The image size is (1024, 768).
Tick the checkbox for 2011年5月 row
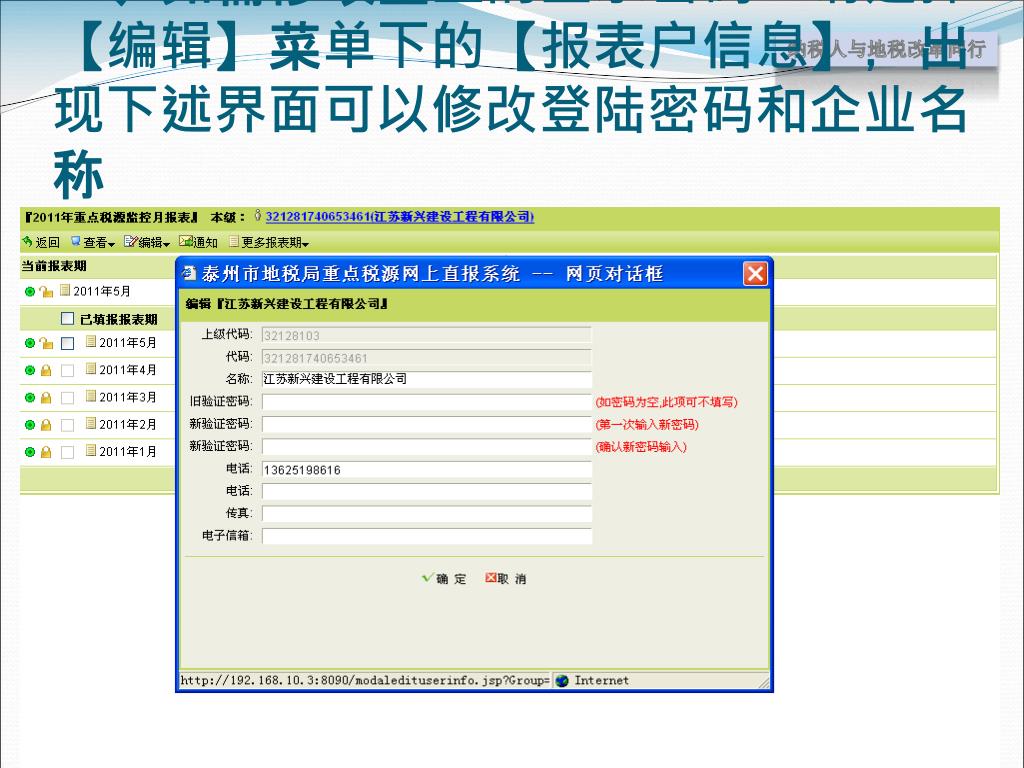(67, 343)
